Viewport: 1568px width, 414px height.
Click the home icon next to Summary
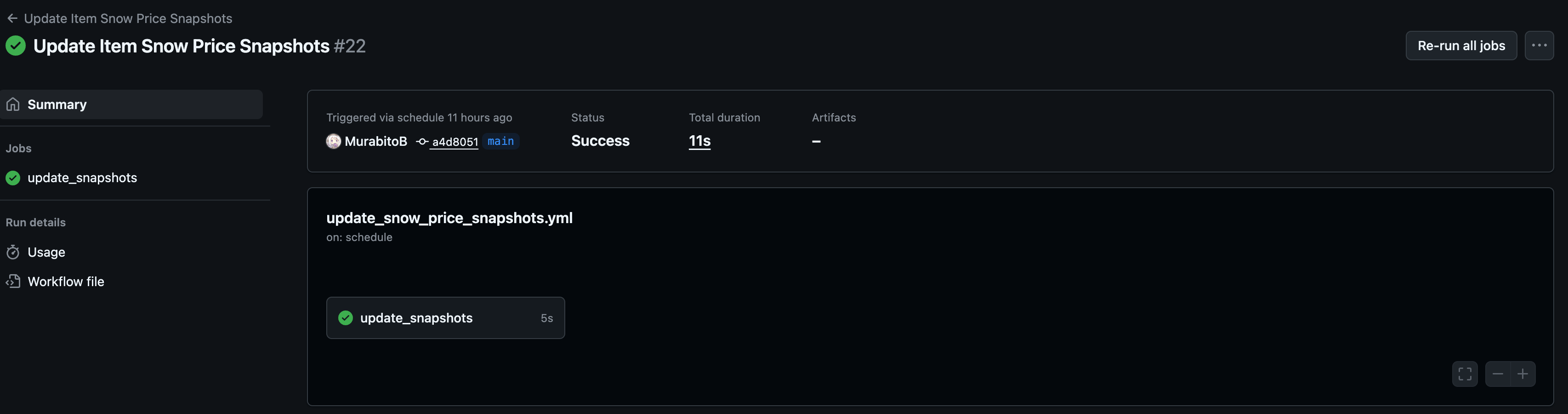[x=13, y=104]
